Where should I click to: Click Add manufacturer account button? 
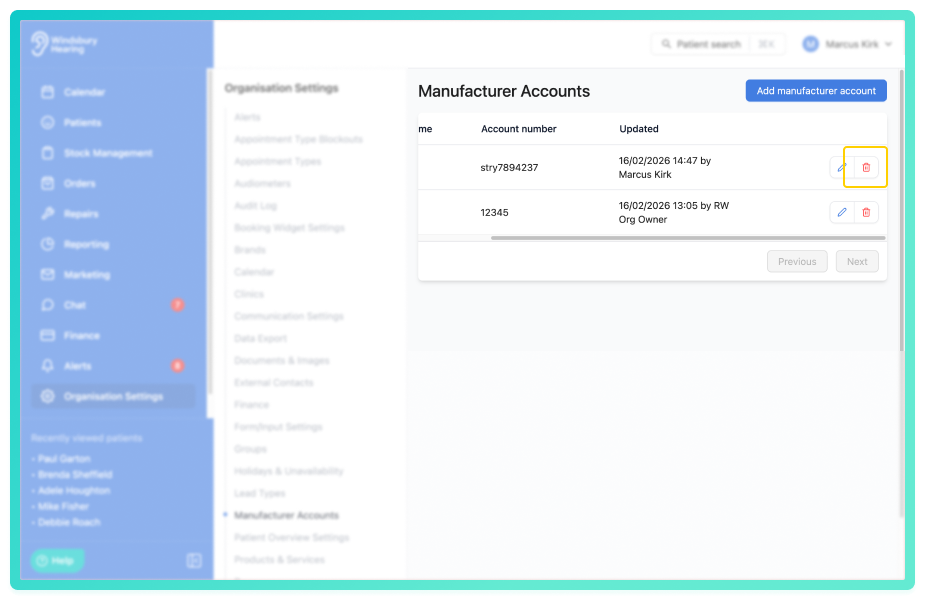(x=816, y=91)
